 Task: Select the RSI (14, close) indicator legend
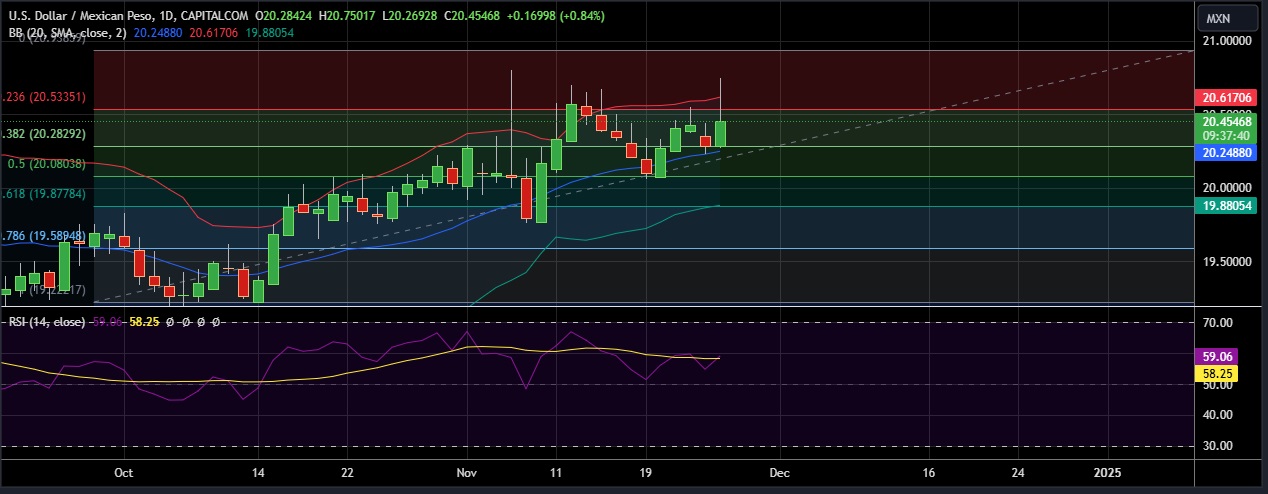coord(45,322)
